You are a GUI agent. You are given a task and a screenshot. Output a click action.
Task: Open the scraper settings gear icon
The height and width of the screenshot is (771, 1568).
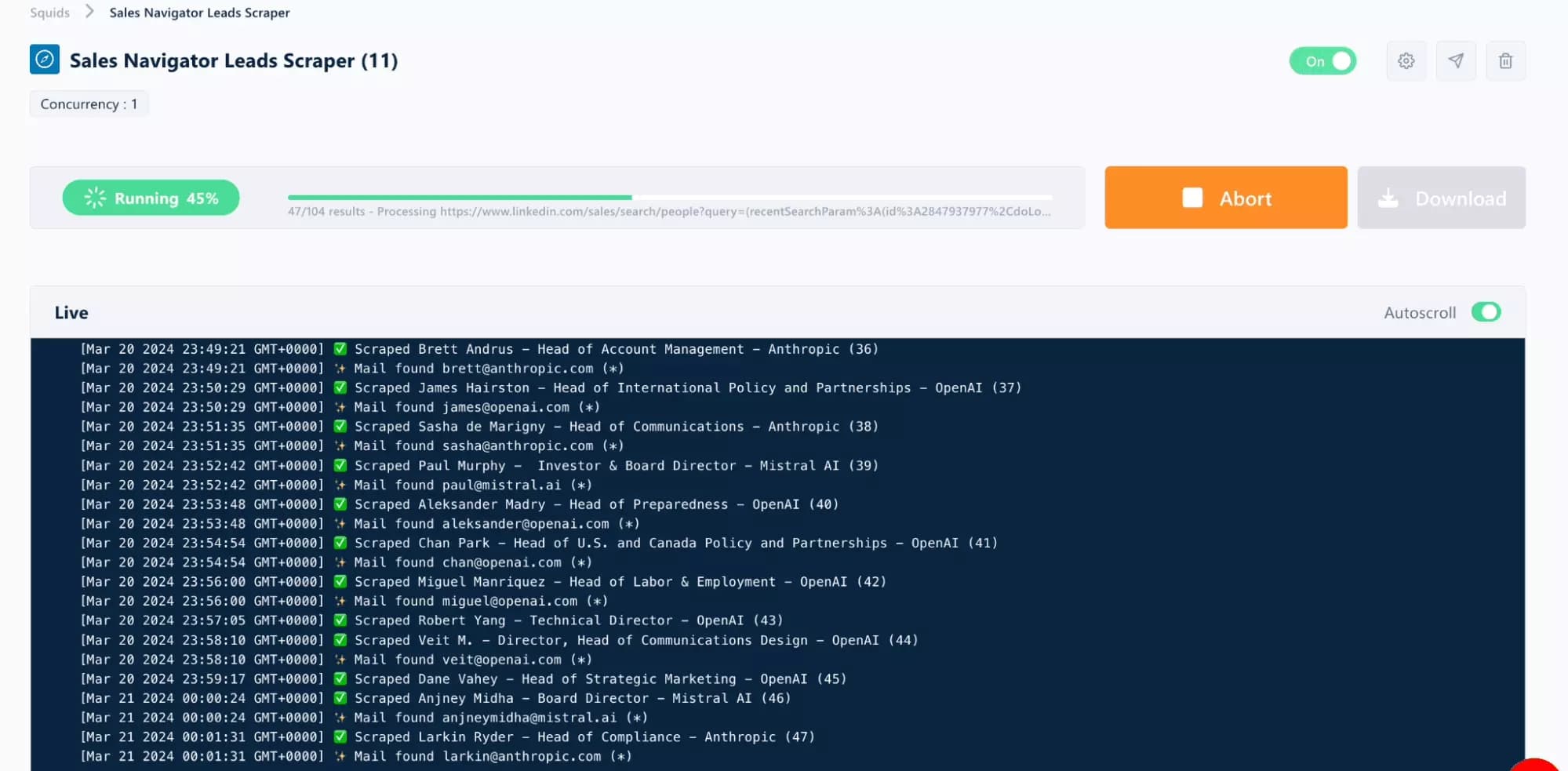(x=1406, y=60)
